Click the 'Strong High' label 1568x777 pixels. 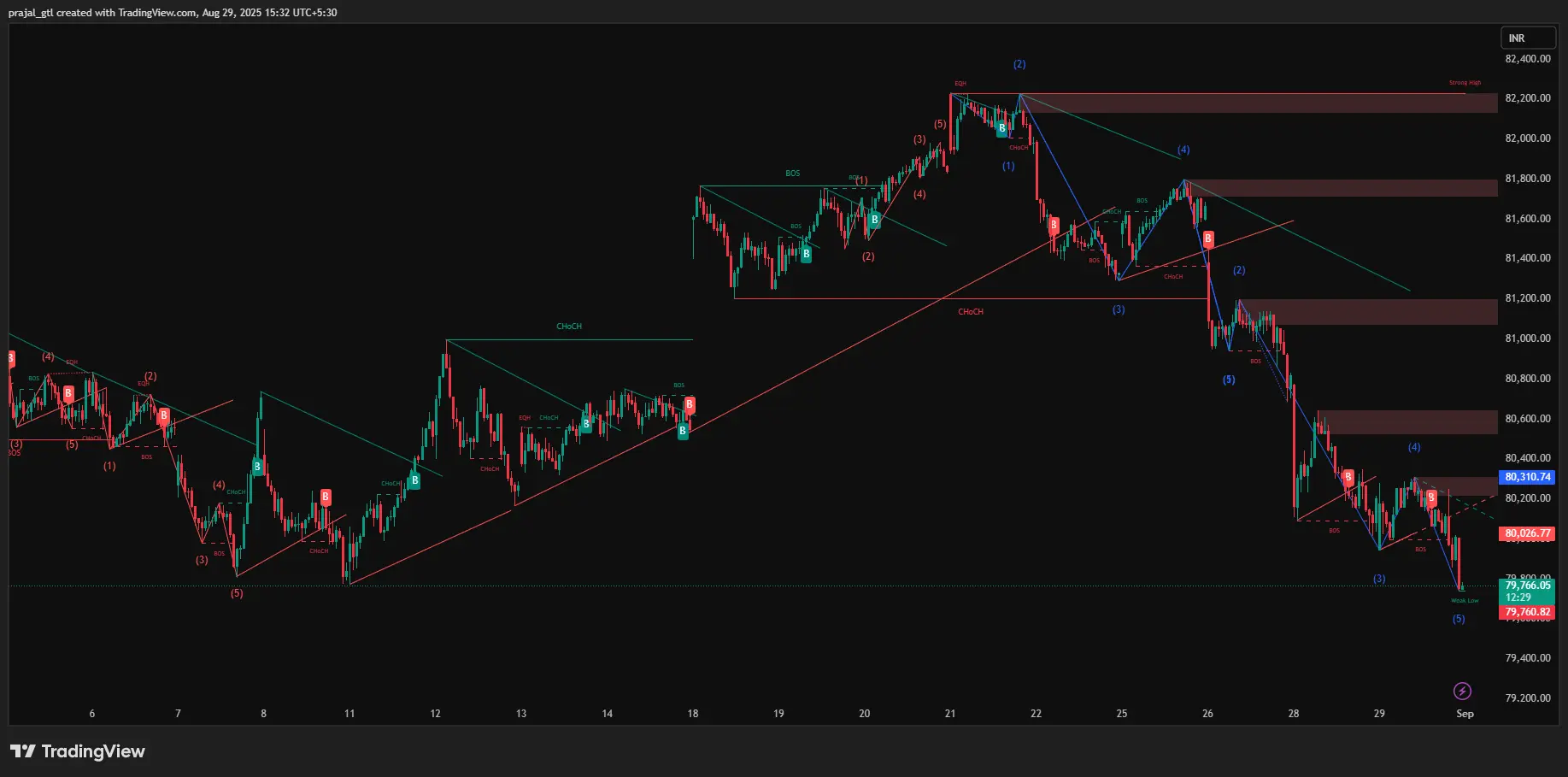pyautogui.click(x=1465, y=83)
